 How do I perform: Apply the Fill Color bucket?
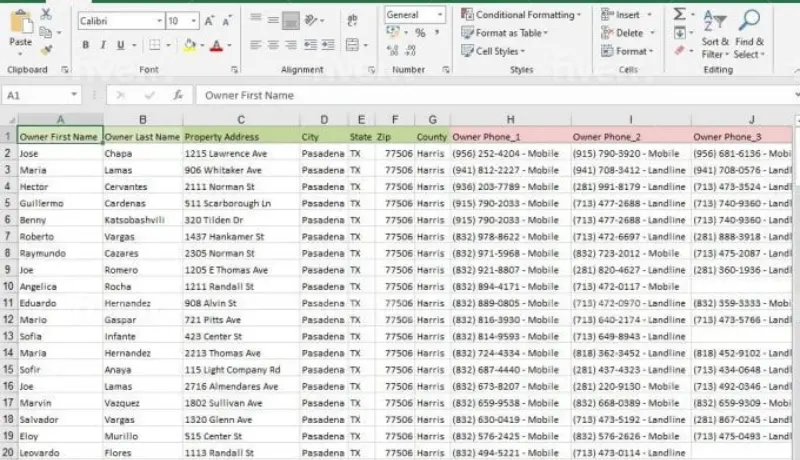pos(190,45)
